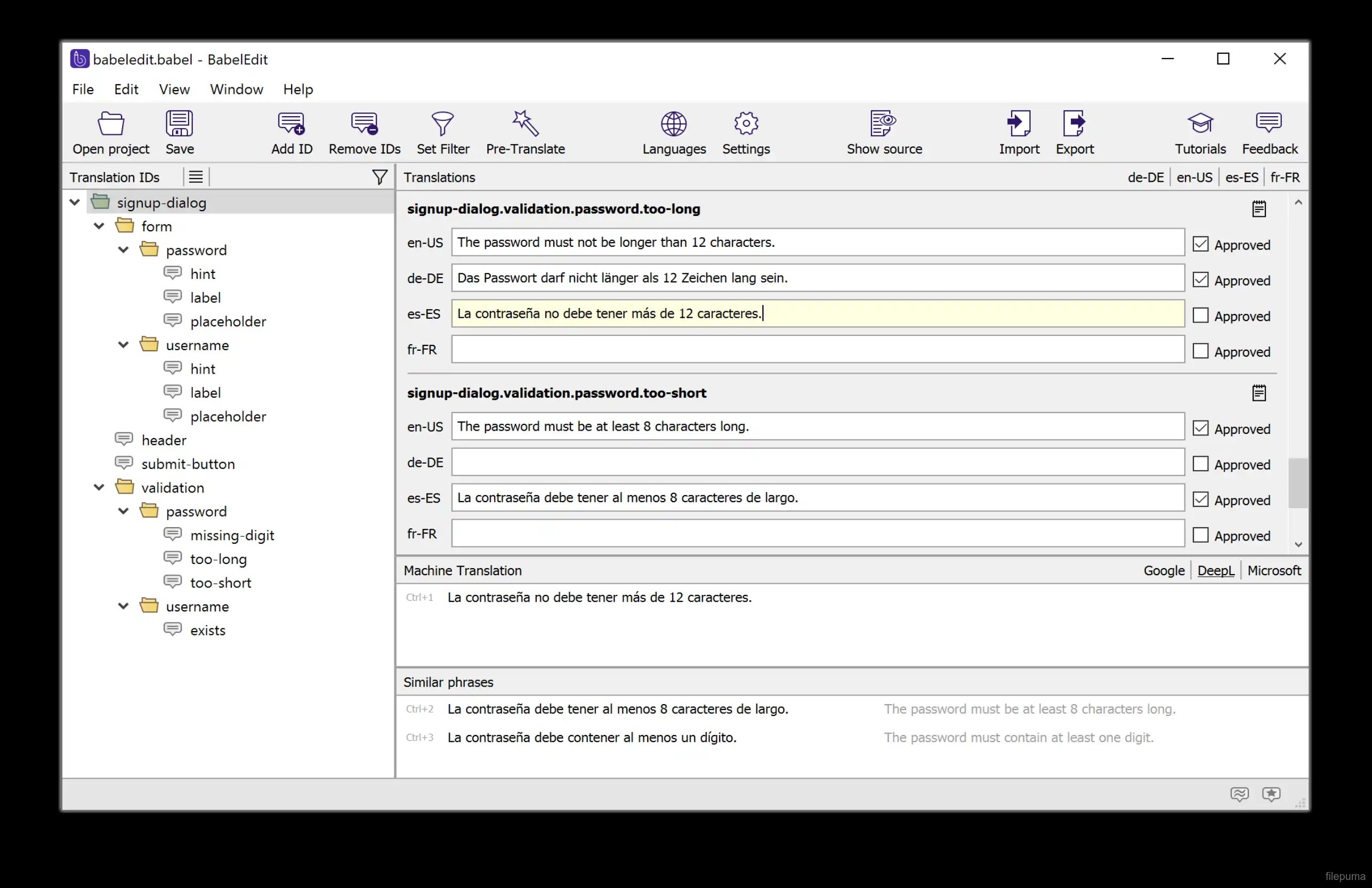Collapse the signup-dialog root folder
This screenshot has width=1372, height=888.
75,203
